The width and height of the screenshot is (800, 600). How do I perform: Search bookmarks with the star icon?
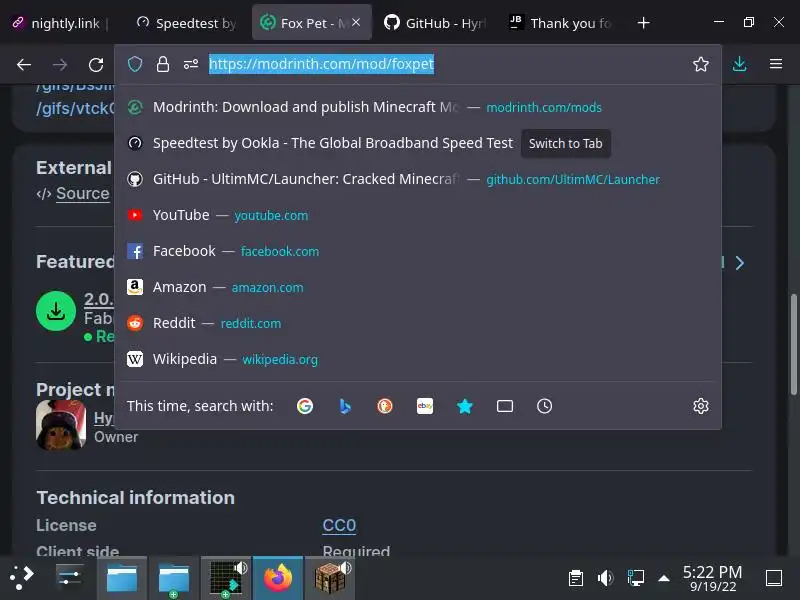(465, 406)
